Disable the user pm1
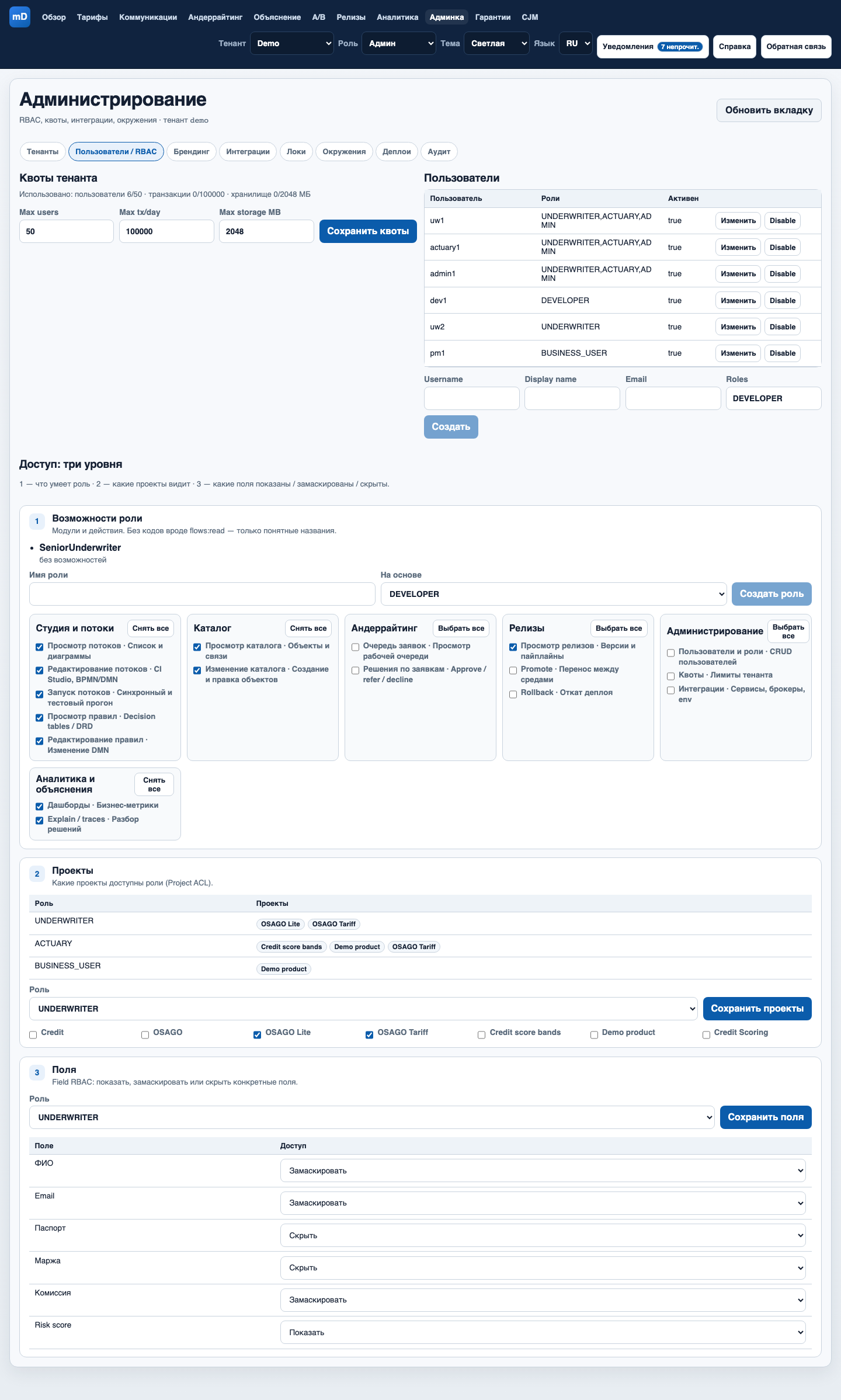The image size is (841, 1400). 783,353
